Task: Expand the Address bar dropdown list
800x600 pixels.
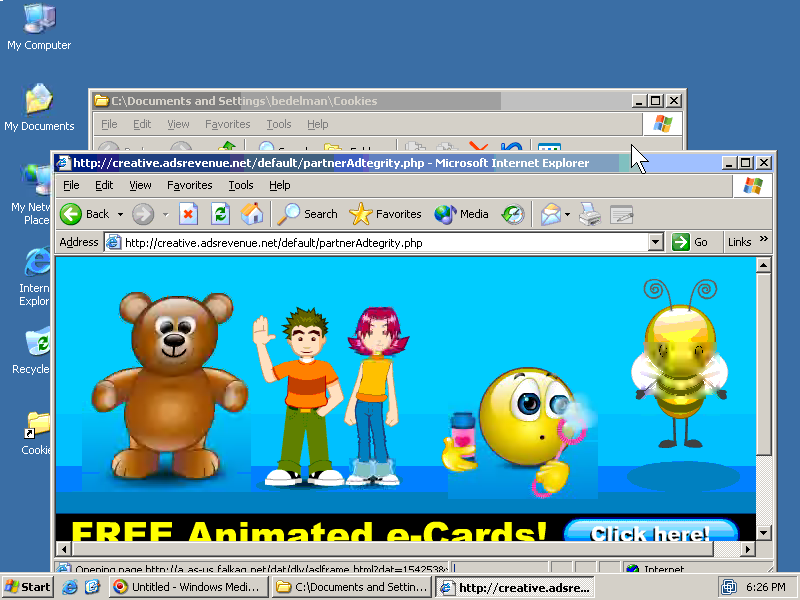Action: point(656,242)
